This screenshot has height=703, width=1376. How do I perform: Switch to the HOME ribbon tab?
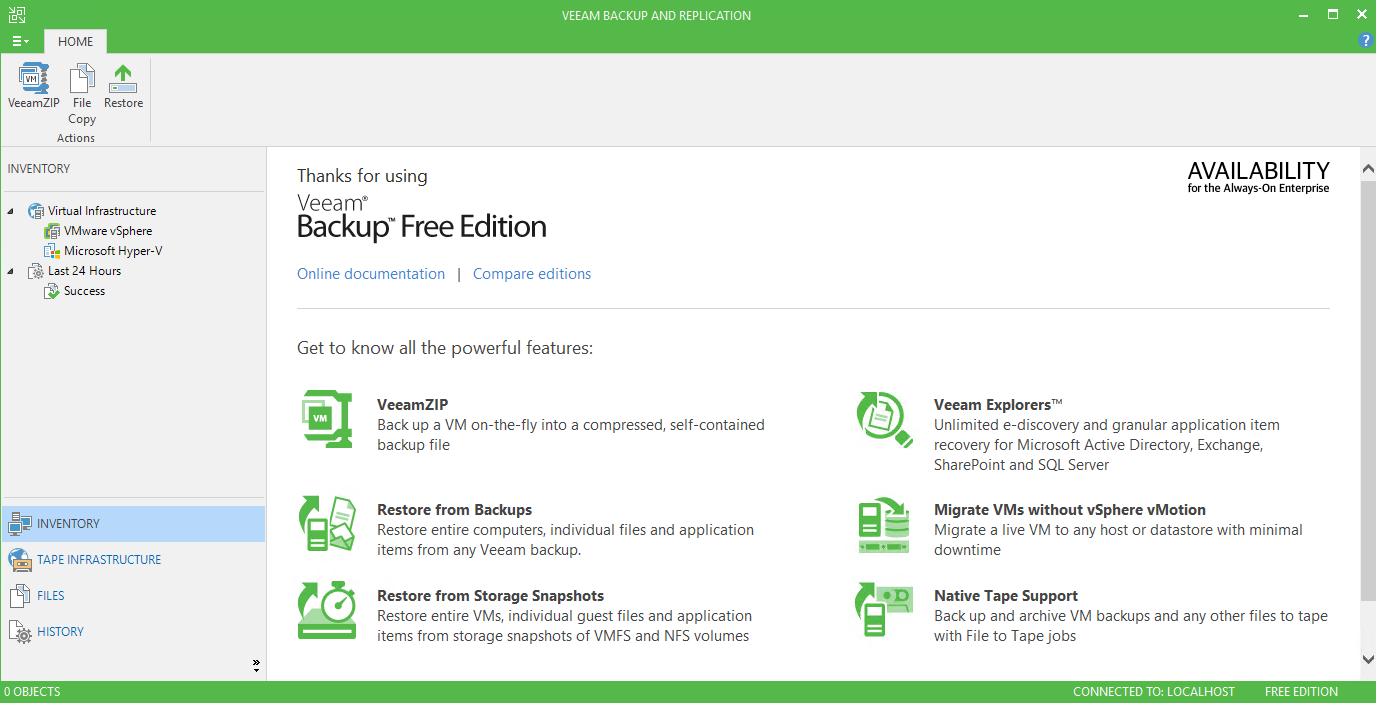click(x=76, y=42)
